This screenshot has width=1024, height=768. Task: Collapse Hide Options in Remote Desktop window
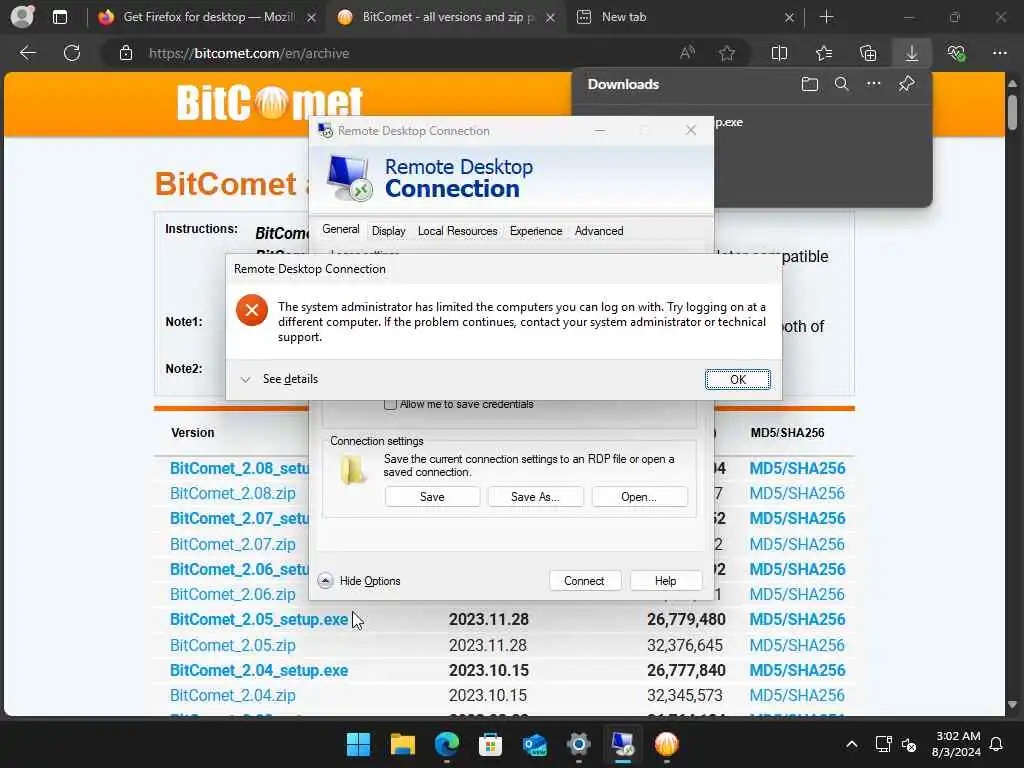point(359,581)
